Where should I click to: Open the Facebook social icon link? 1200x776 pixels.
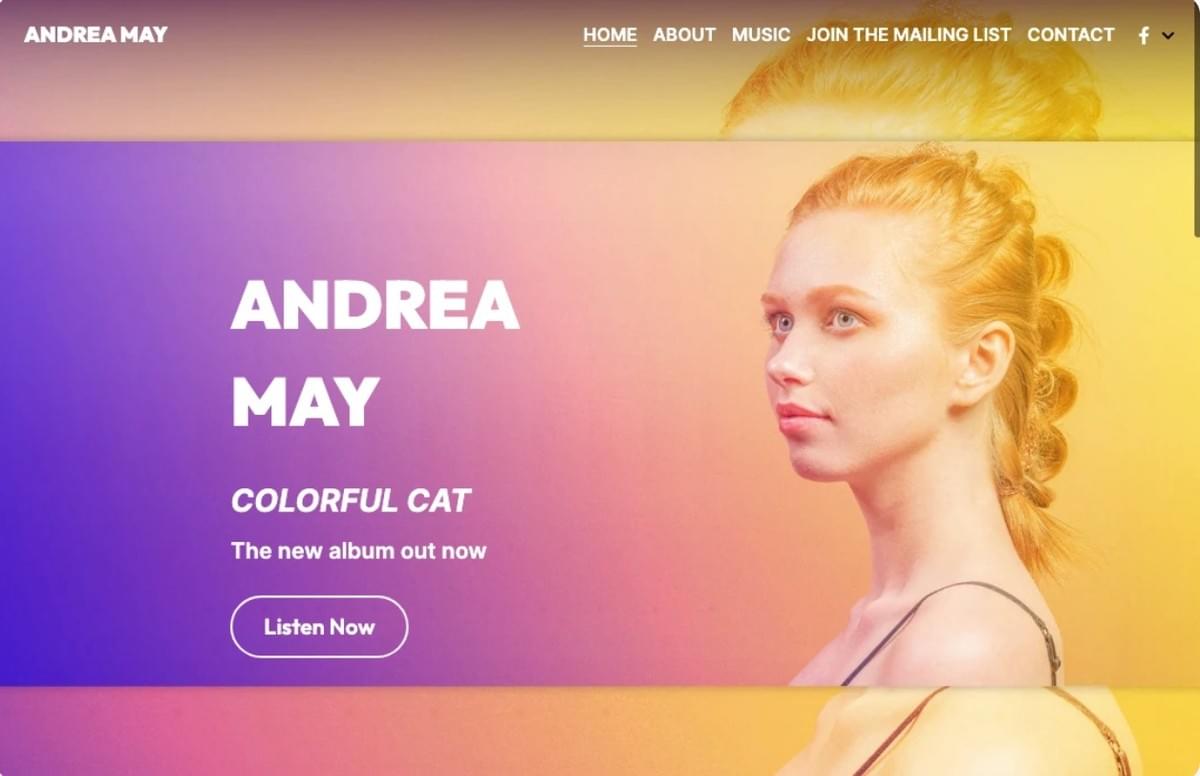(x=1144, y=35)
